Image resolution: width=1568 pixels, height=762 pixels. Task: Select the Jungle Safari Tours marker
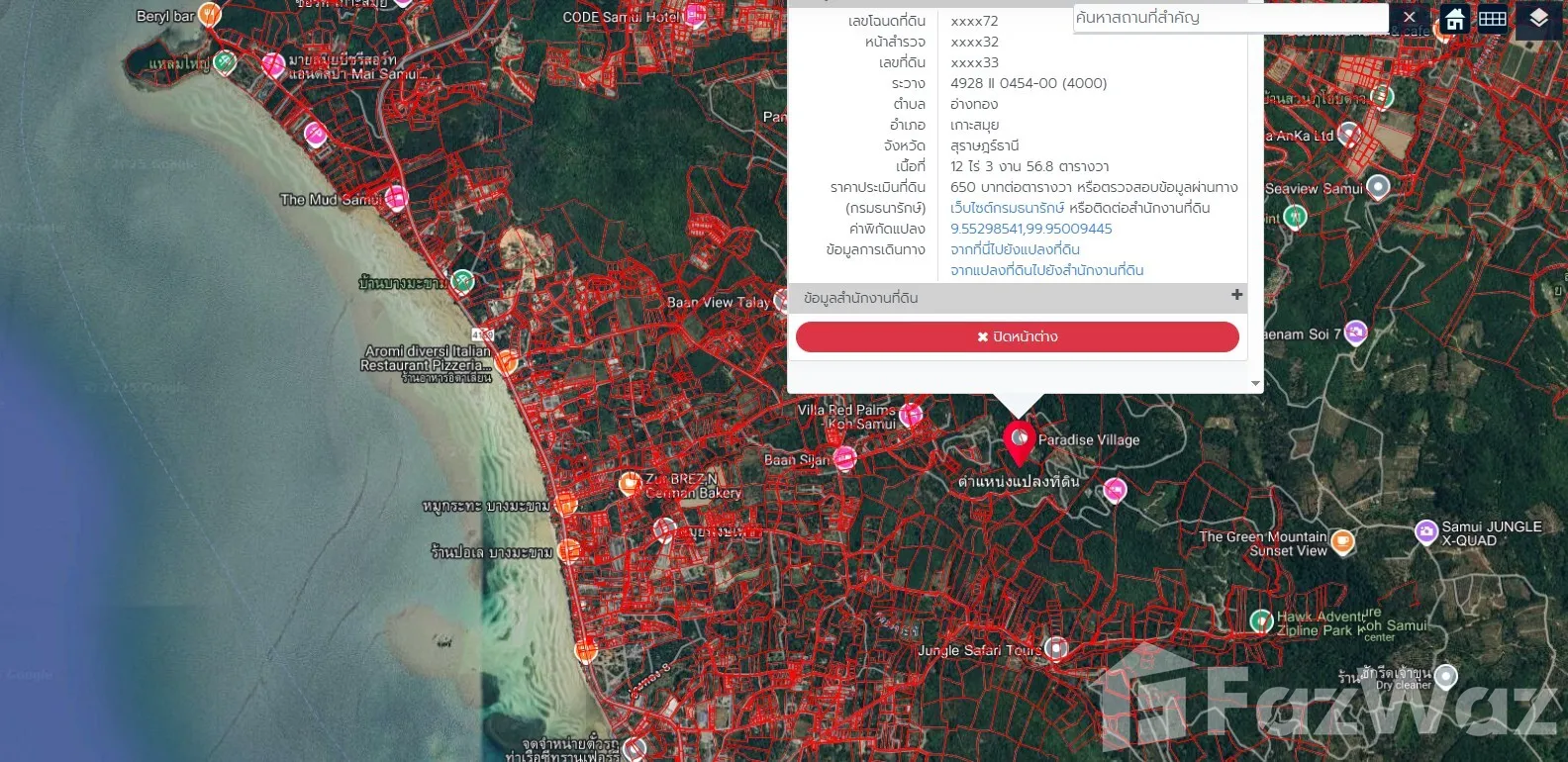click(x=1057, y=649)
